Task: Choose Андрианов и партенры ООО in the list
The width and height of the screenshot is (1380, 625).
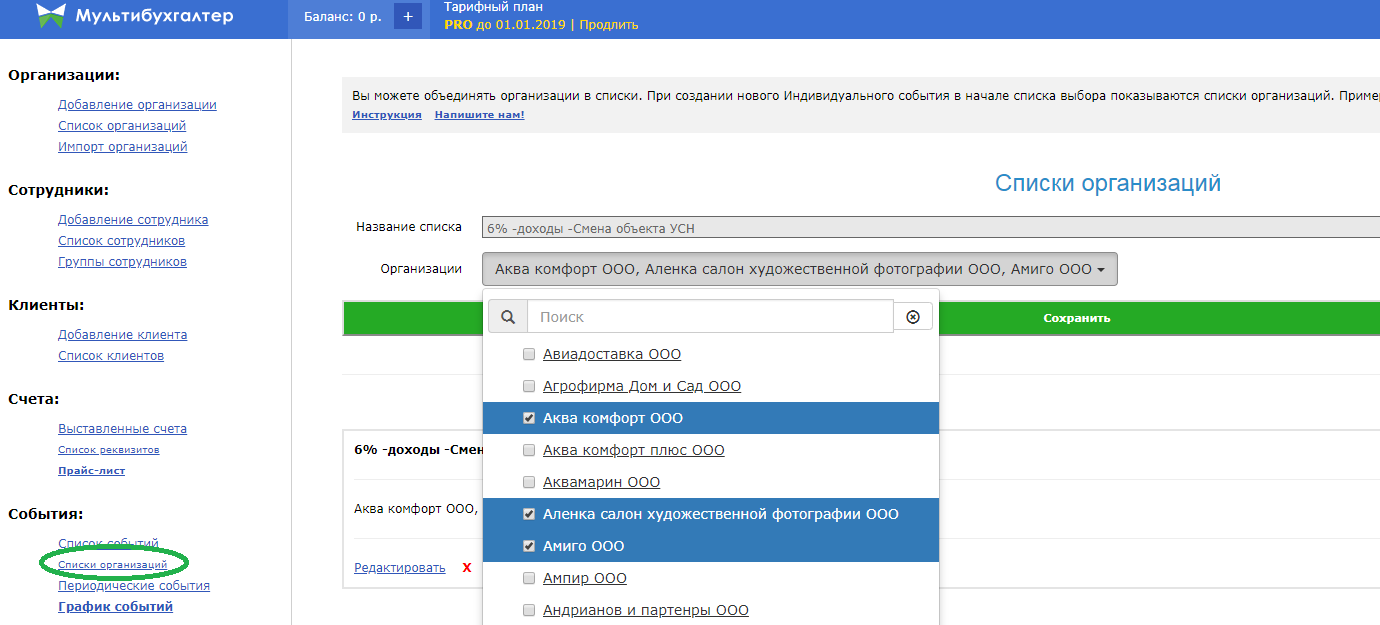Action: pyautogui.click(x=645, y=610)
